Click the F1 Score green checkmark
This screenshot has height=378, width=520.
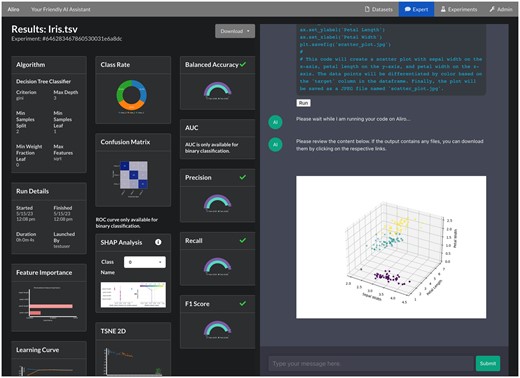pyautogui.click(x=243, y=303)
